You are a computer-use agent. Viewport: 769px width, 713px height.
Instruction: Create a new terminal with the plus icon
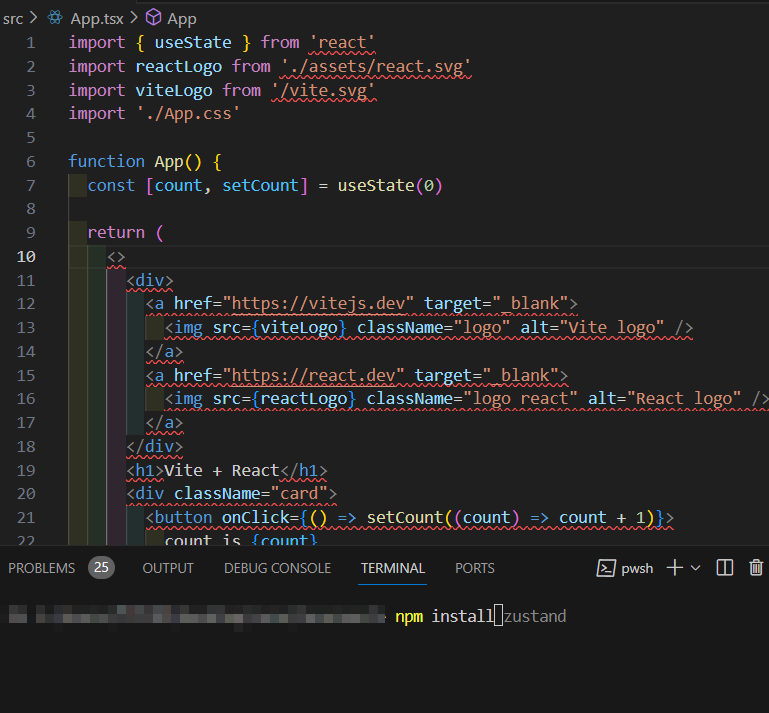(675, 568)
